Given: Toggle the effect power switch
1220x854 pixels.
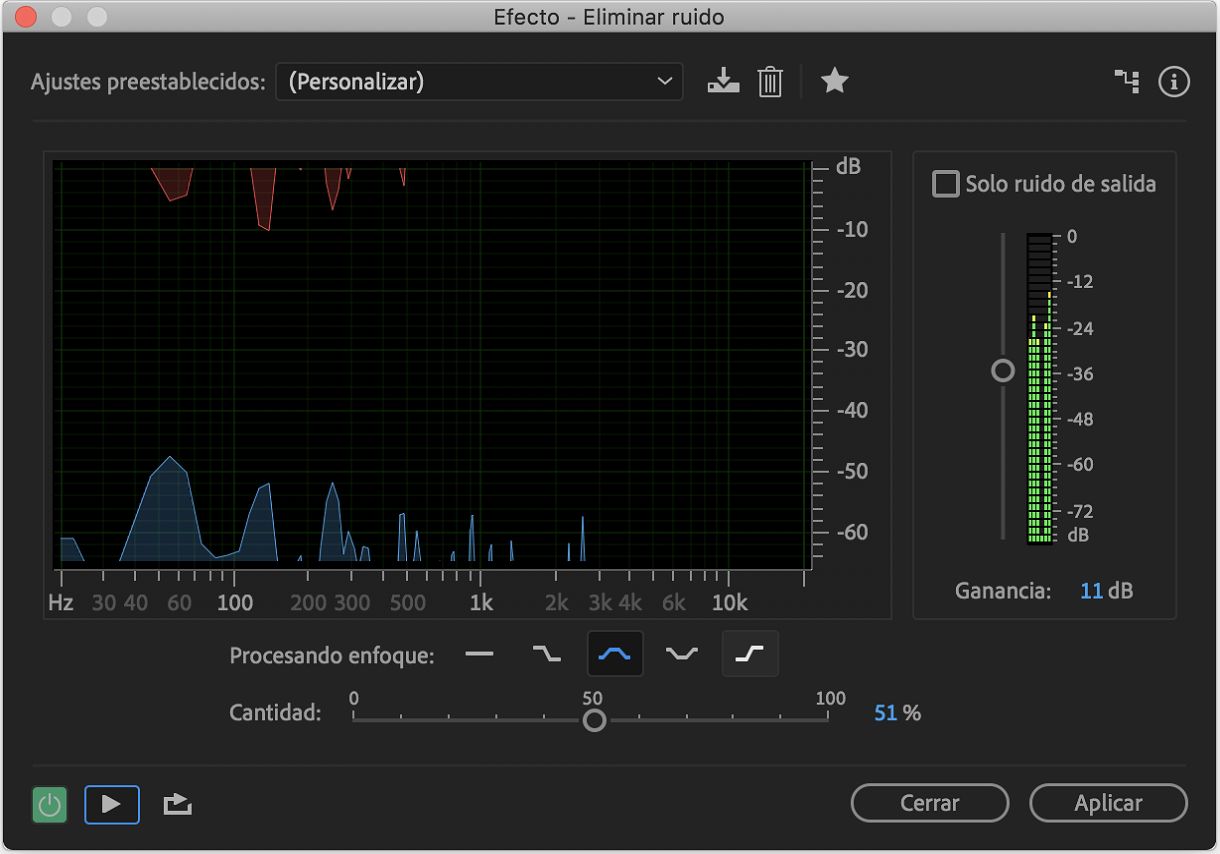Looking at the screenshot, I should pyautogui.click(x=49, y=803).
